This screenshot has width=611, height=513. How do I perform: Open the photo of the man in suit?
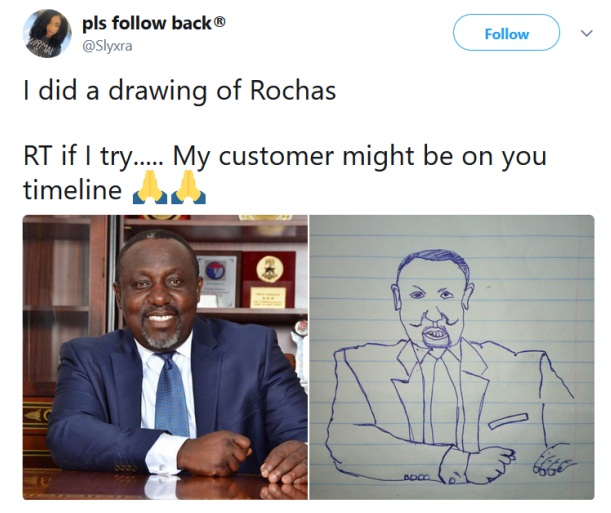165,357
